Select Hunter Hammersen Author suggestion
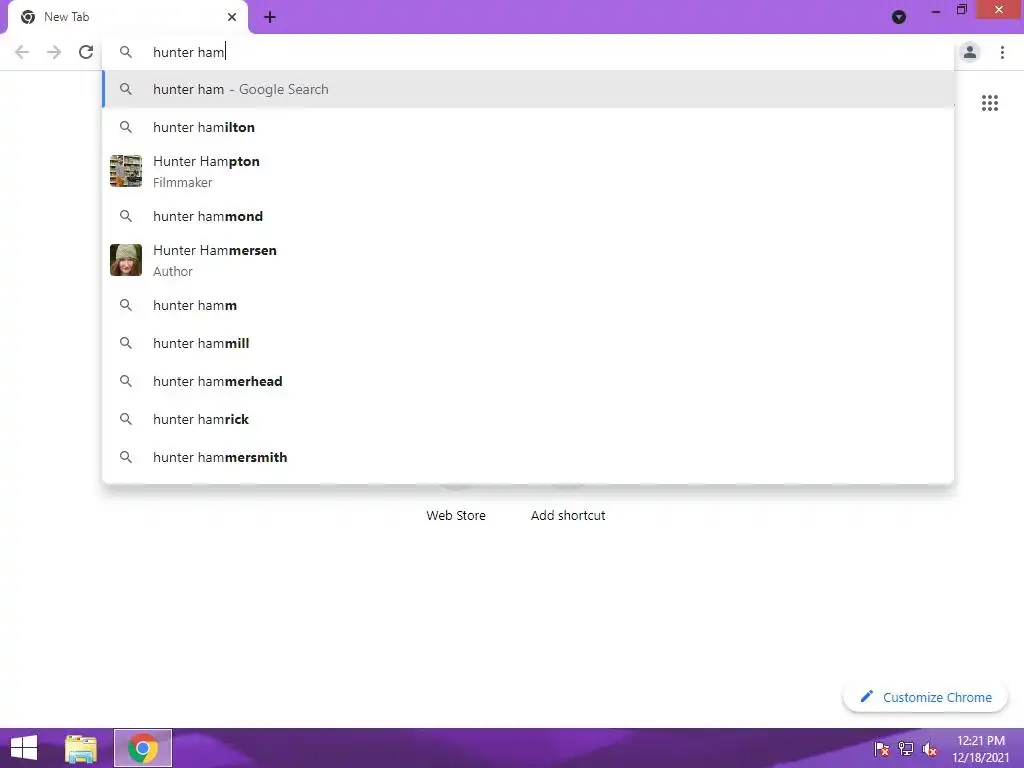The image size is (1024, 768). tap(528, 260)
